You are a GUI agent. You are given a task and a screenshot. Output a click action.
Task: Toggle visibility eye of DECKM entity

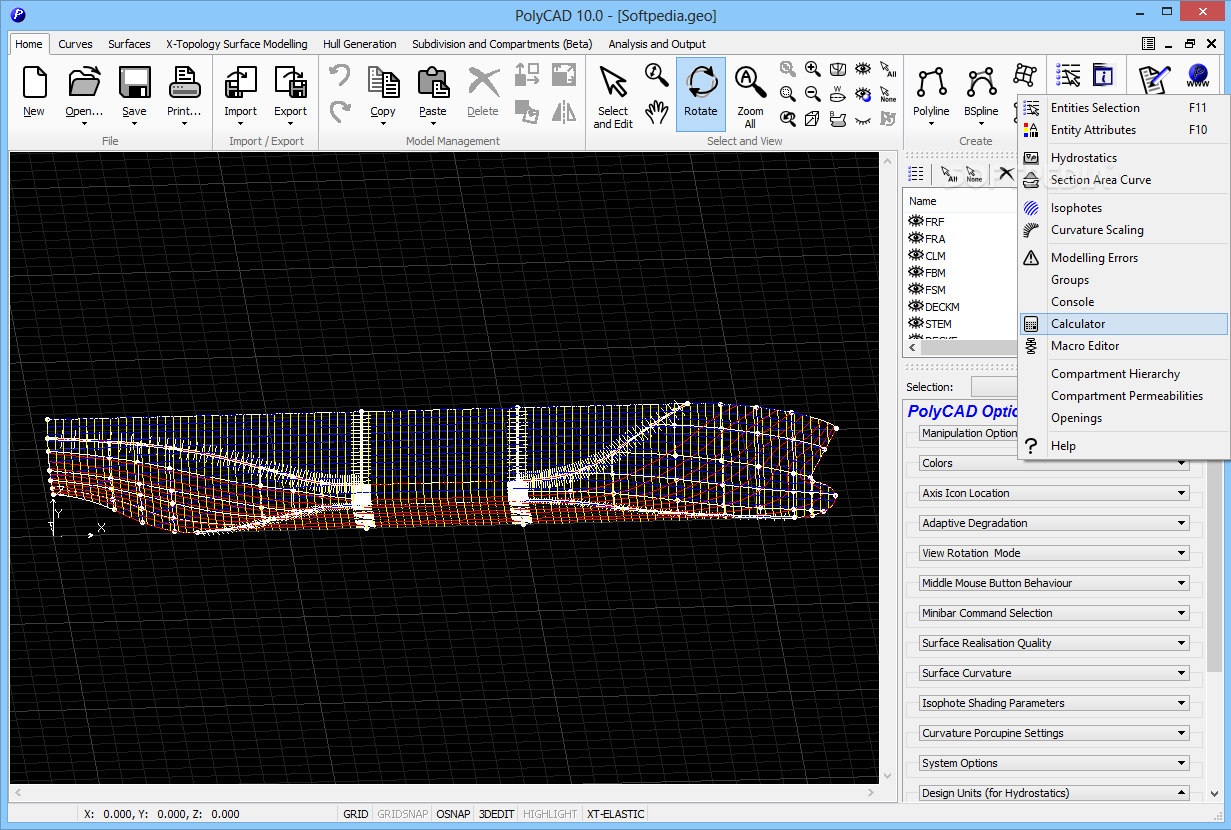[x=915, y=306]
